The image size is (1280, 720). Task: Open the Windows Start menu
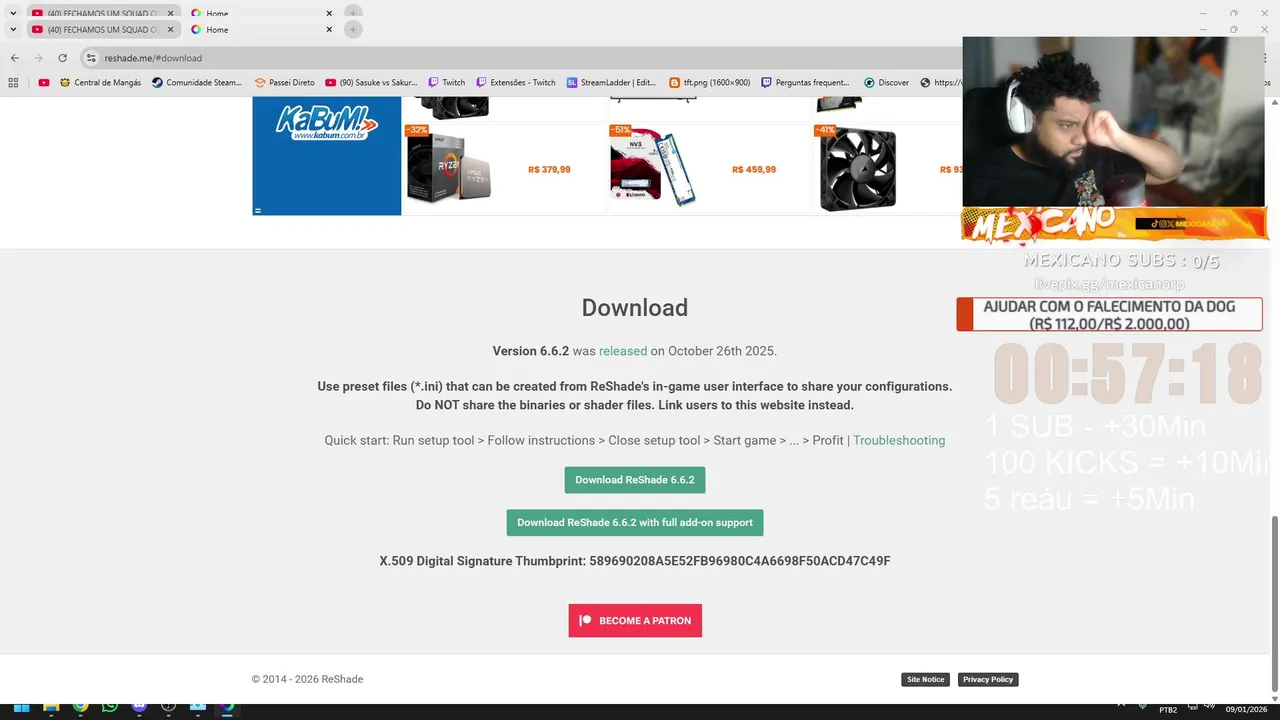pos(21,707)
